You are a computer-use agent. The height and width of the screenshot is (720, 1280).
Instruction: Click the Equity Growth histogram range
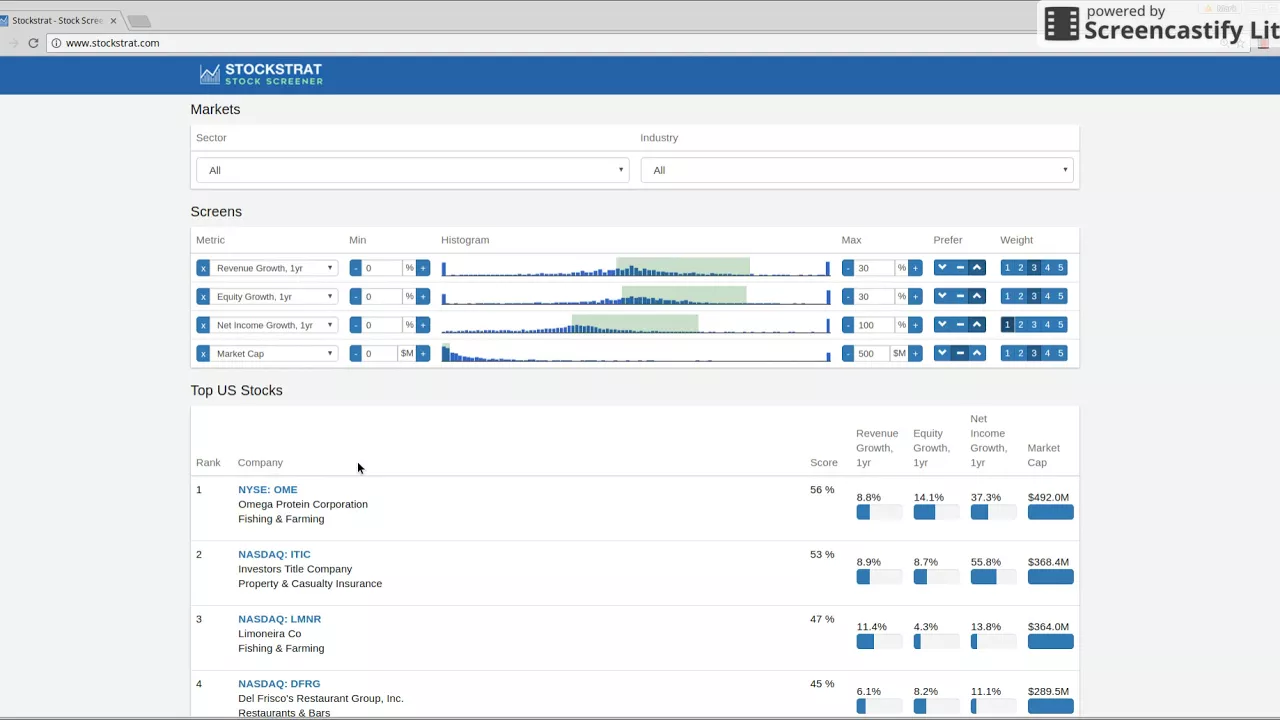click(x=684, y=295)
